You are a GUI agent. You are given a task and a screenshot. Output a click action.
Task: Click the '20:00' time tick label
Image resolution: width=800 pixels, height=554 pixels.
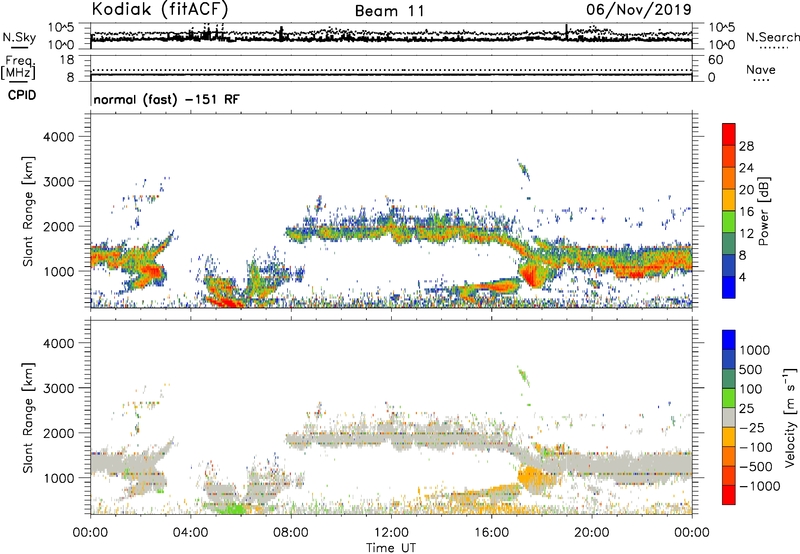pos(591,533)
